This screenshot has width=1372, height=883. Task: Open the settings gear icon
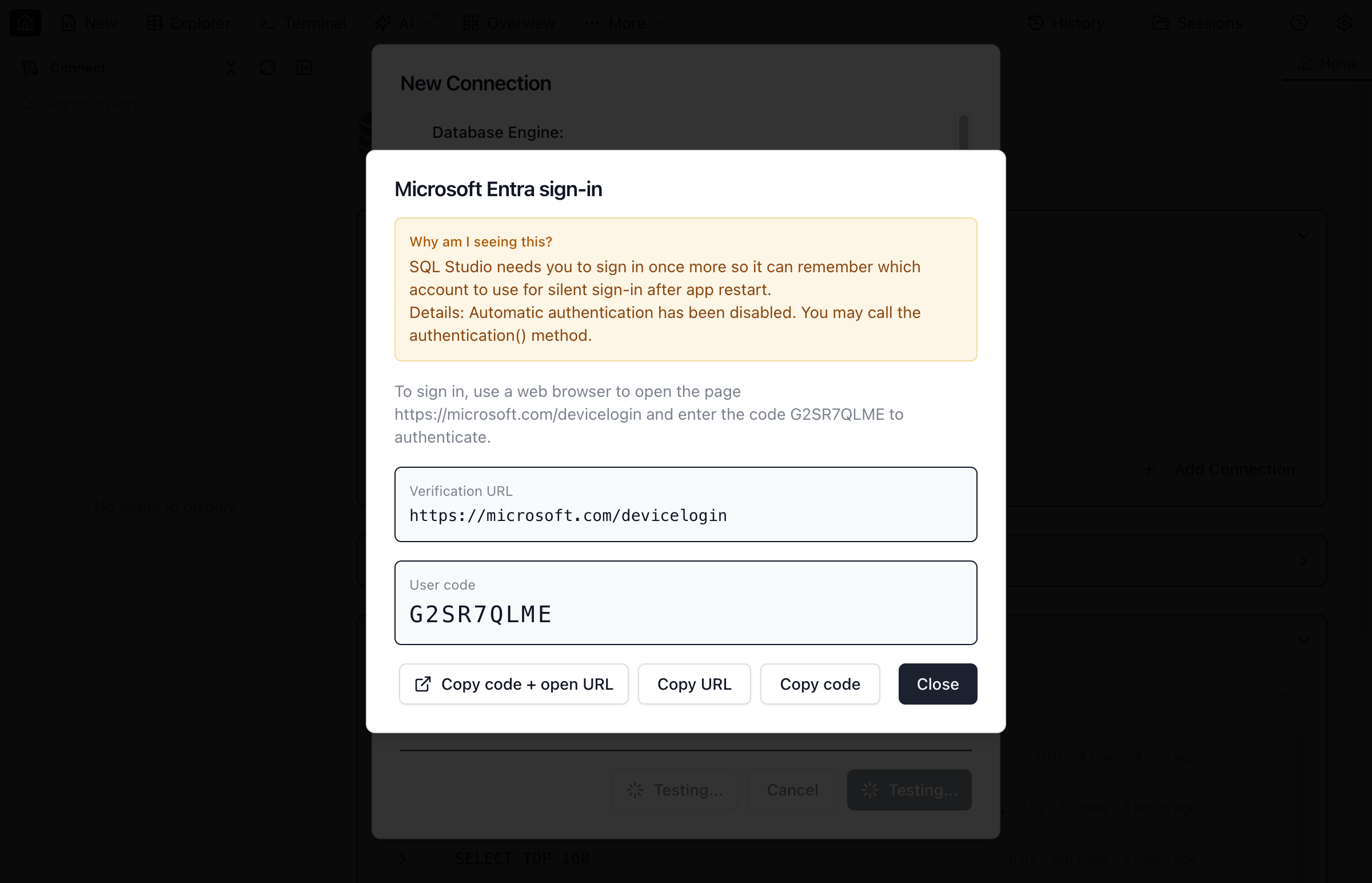pos(1345,23)
